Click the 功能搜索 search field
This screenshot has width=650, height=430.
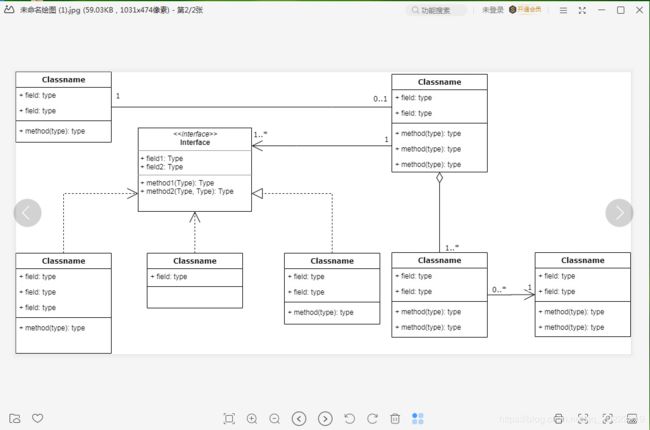click(436, 10)
